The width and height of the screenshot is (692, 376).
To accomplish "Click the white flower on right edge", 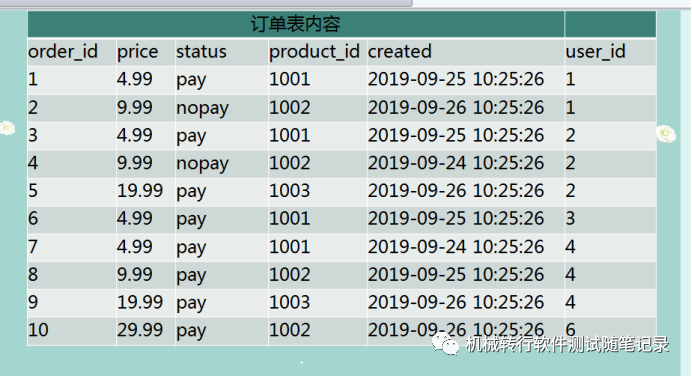I will pyautogui.click(x=666, y=134).
